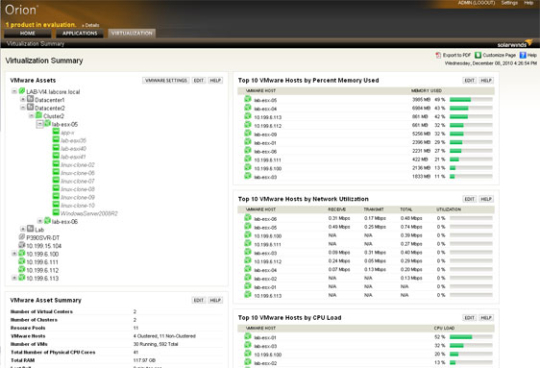
Task: Expand the lab-esx-06 host node
Action: (x=40, y=221)
